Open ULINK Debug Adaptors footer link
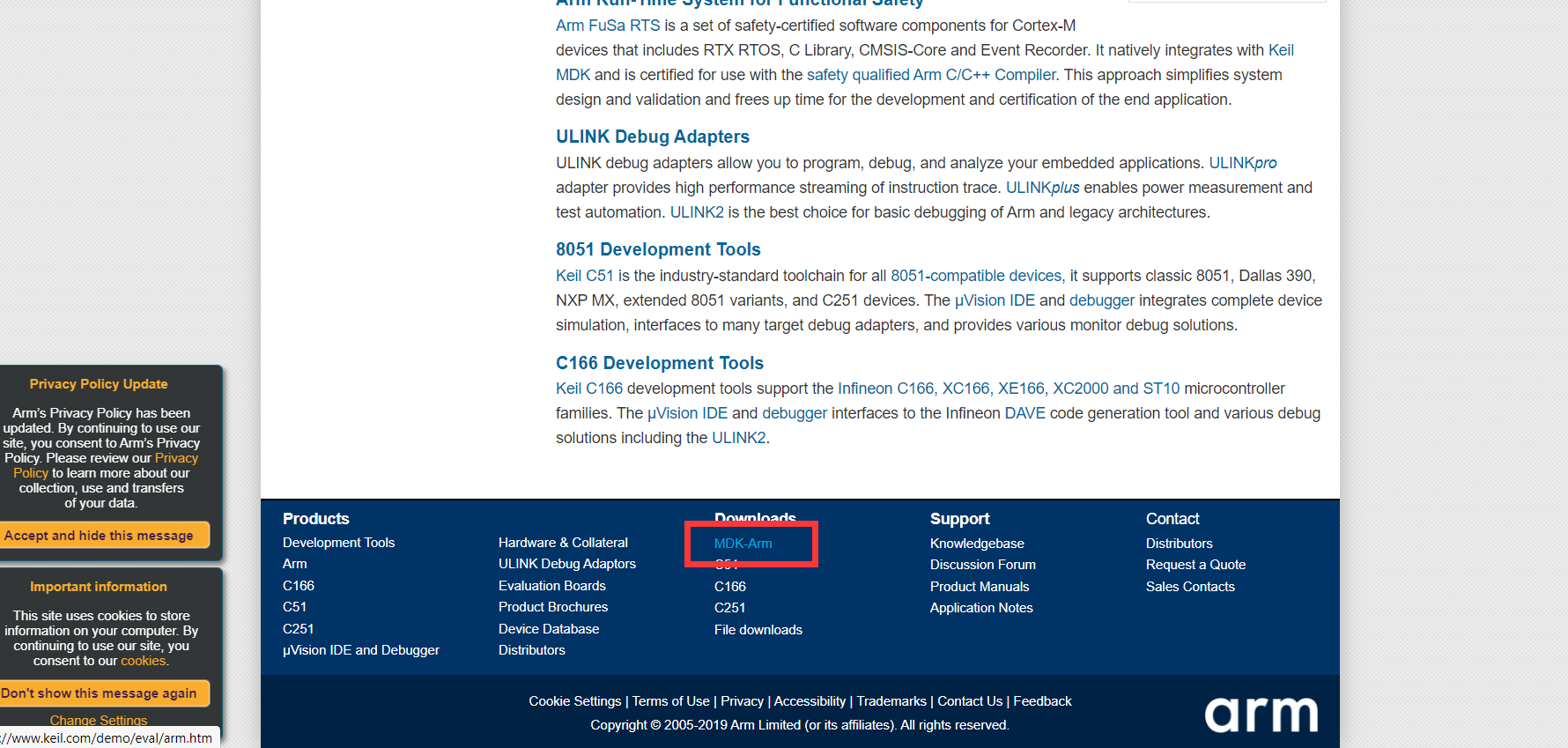The image size is (1568, 748). point(566,564)
